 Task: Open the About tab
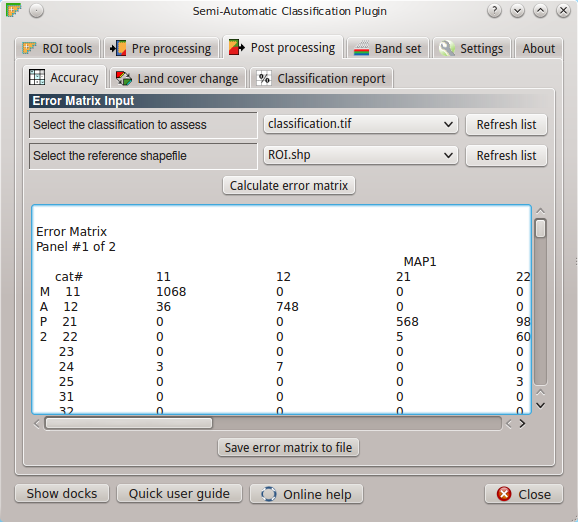point(539,48)
